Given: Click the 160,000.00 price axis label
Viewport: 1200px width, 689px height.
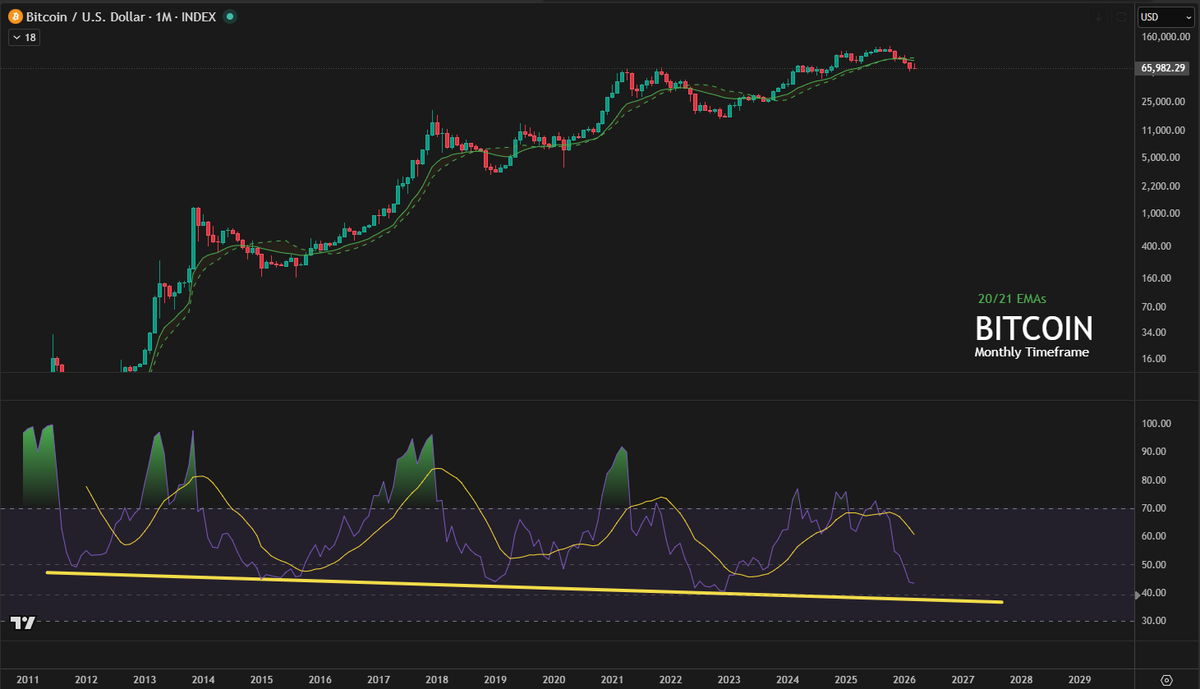Looking at the screenshot, I should (1167, 37).
